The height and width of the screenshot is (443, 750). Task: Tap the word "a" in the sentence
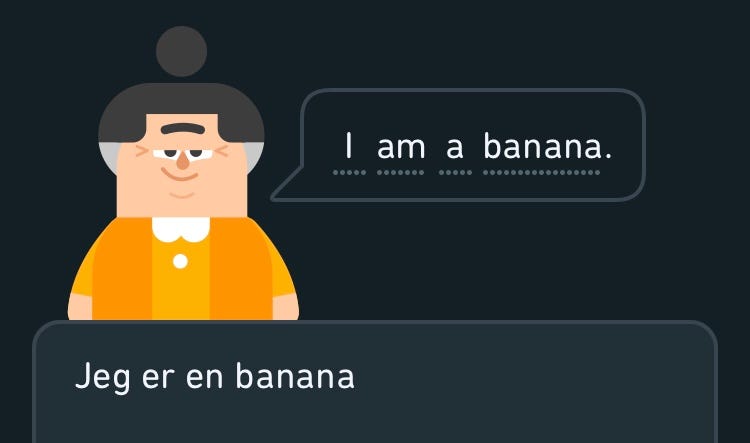pyautogui.click(x=455, y=148)
